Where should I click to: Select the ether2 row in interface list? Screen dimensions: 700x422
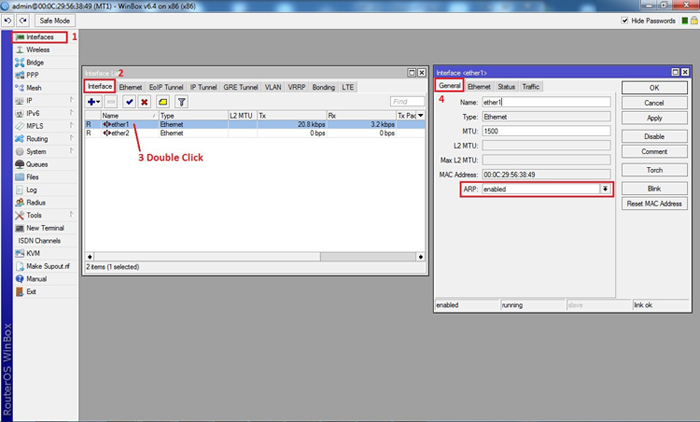(x=120, y=133)
